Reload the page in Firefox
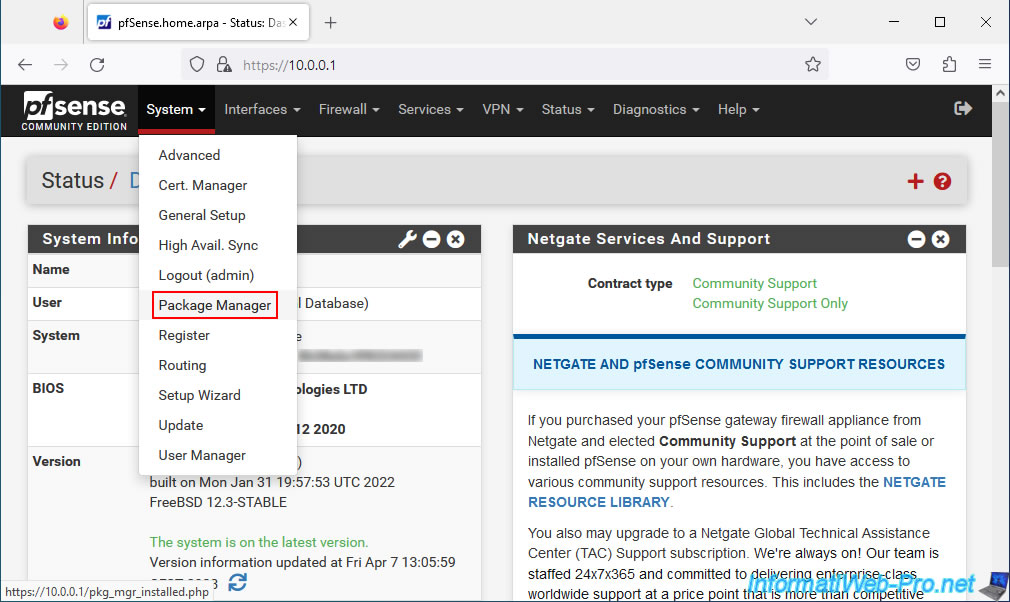Image resolution: width=1010 pixels, height=602 pixels. click(x=97, y=64)
